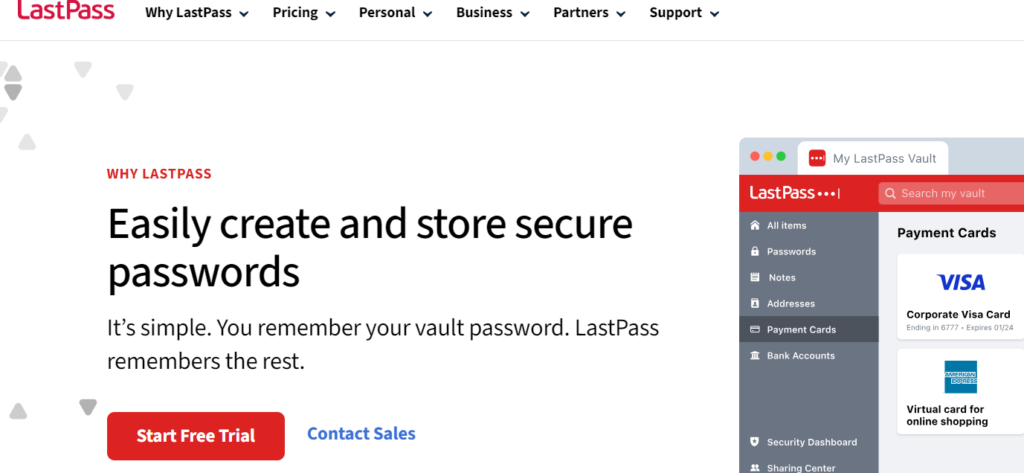Click the Sharing Center people icon
This screenshot has height=473, width=1024.
point(755,467)
